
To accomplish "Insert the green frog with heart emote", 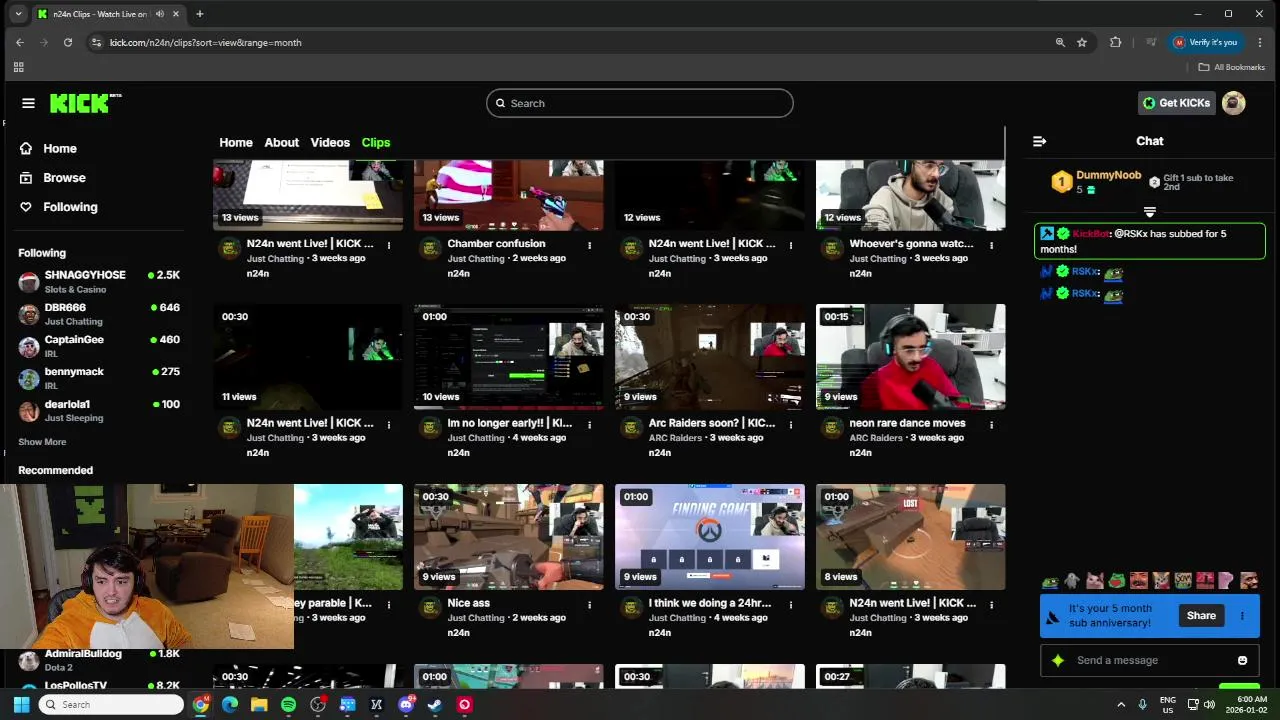I will point(1117,581).
